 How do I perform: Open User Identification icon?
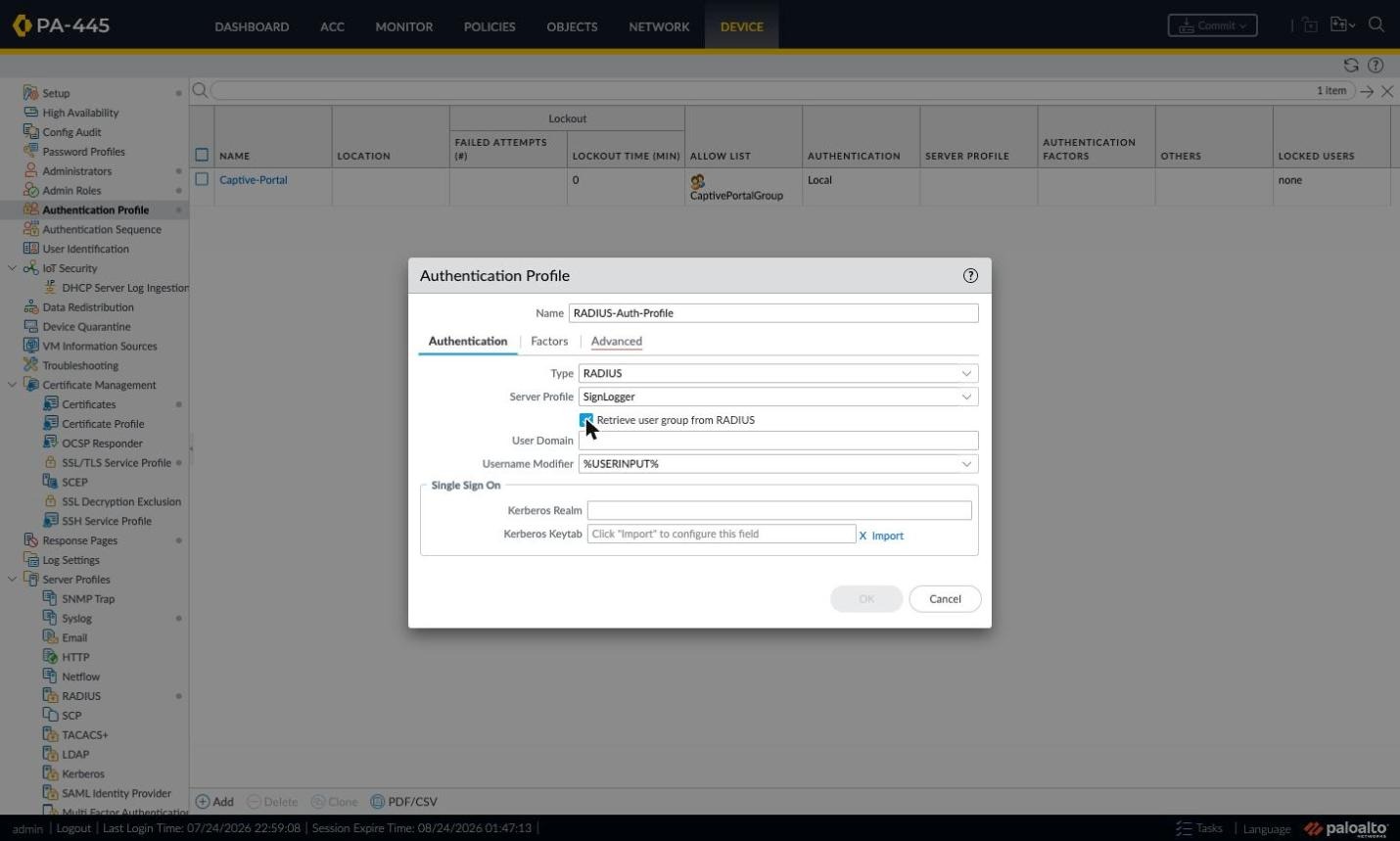click(x=30, y=249)
